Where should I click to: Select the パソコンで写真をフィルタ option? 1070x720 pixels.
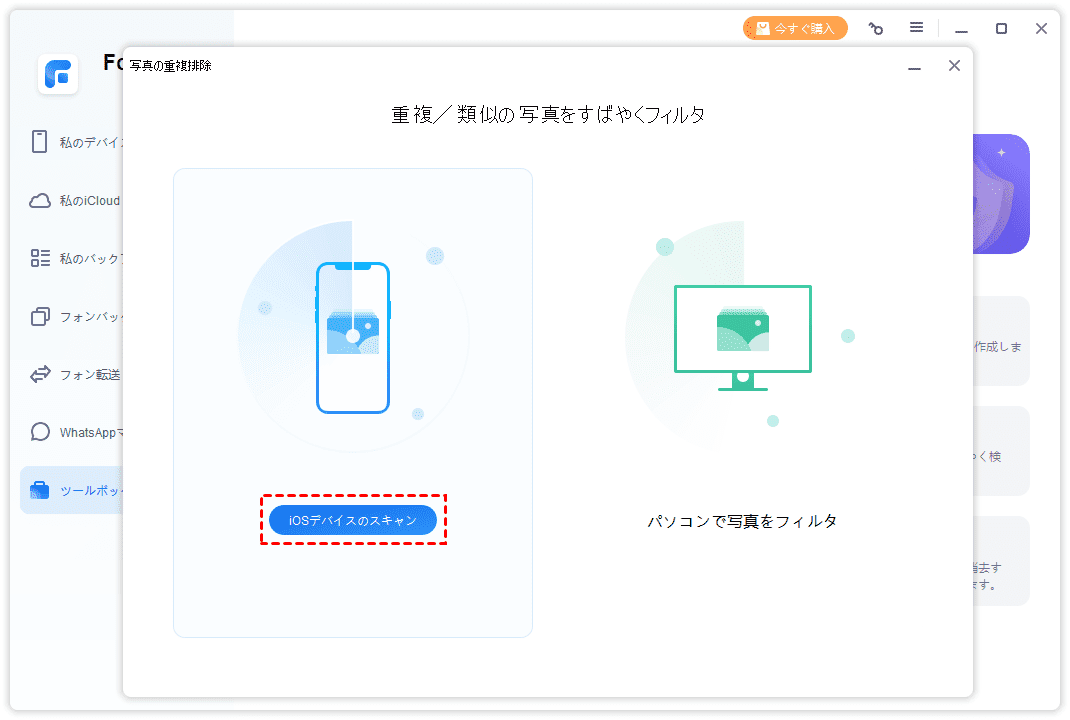(x=742, y=521)
